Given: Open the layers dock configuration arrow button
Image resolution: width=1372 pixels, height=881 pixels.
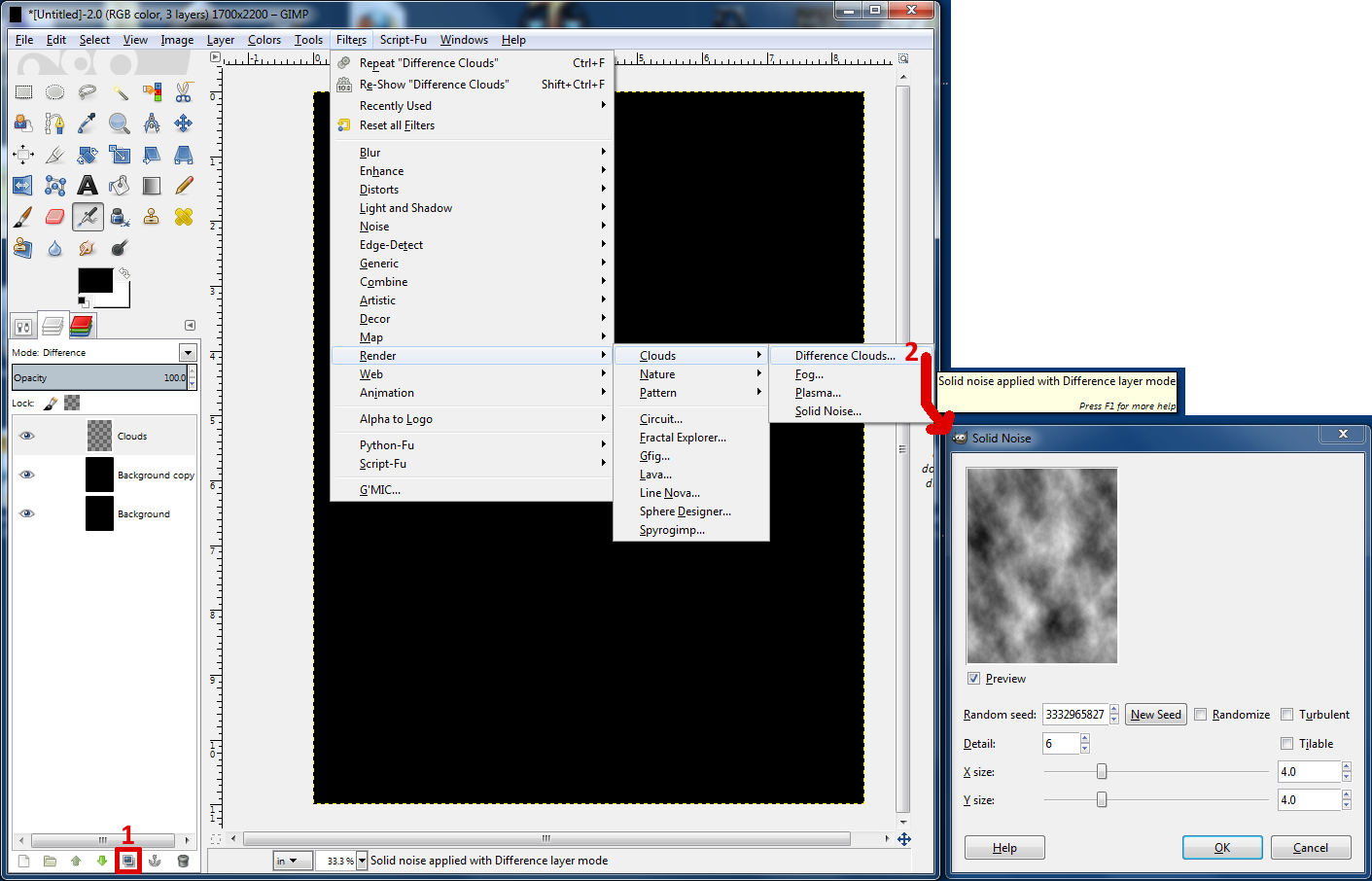Looking at the screenshot, I should (x=190, y=325).
